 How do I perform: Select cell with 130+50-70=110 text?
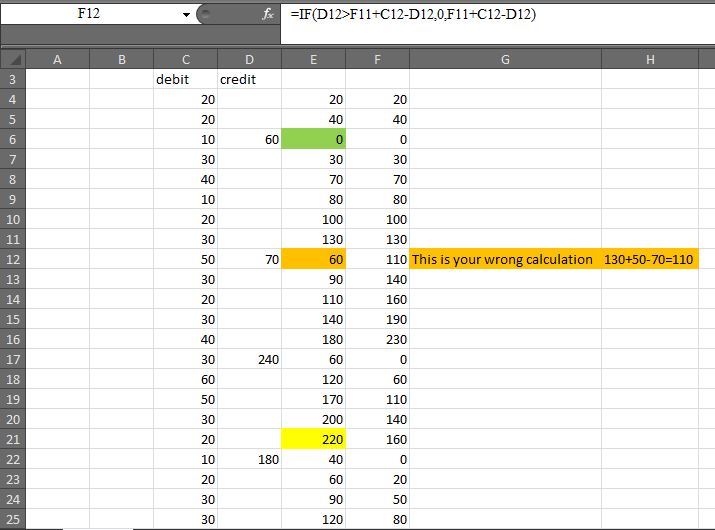[650, 259]
